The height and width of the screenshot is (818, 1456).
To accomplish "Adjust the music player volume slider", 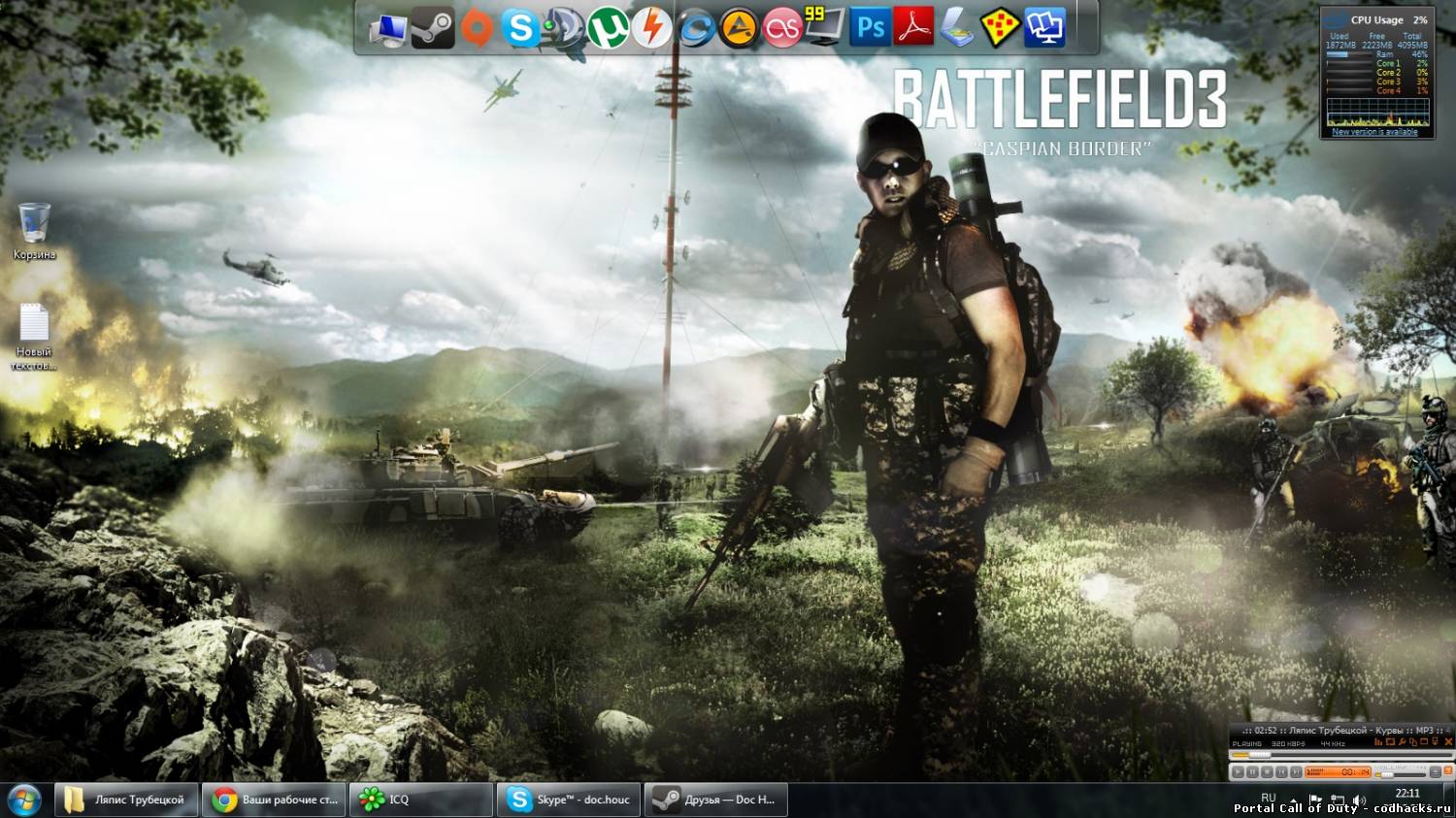I will pos(1402,773).
